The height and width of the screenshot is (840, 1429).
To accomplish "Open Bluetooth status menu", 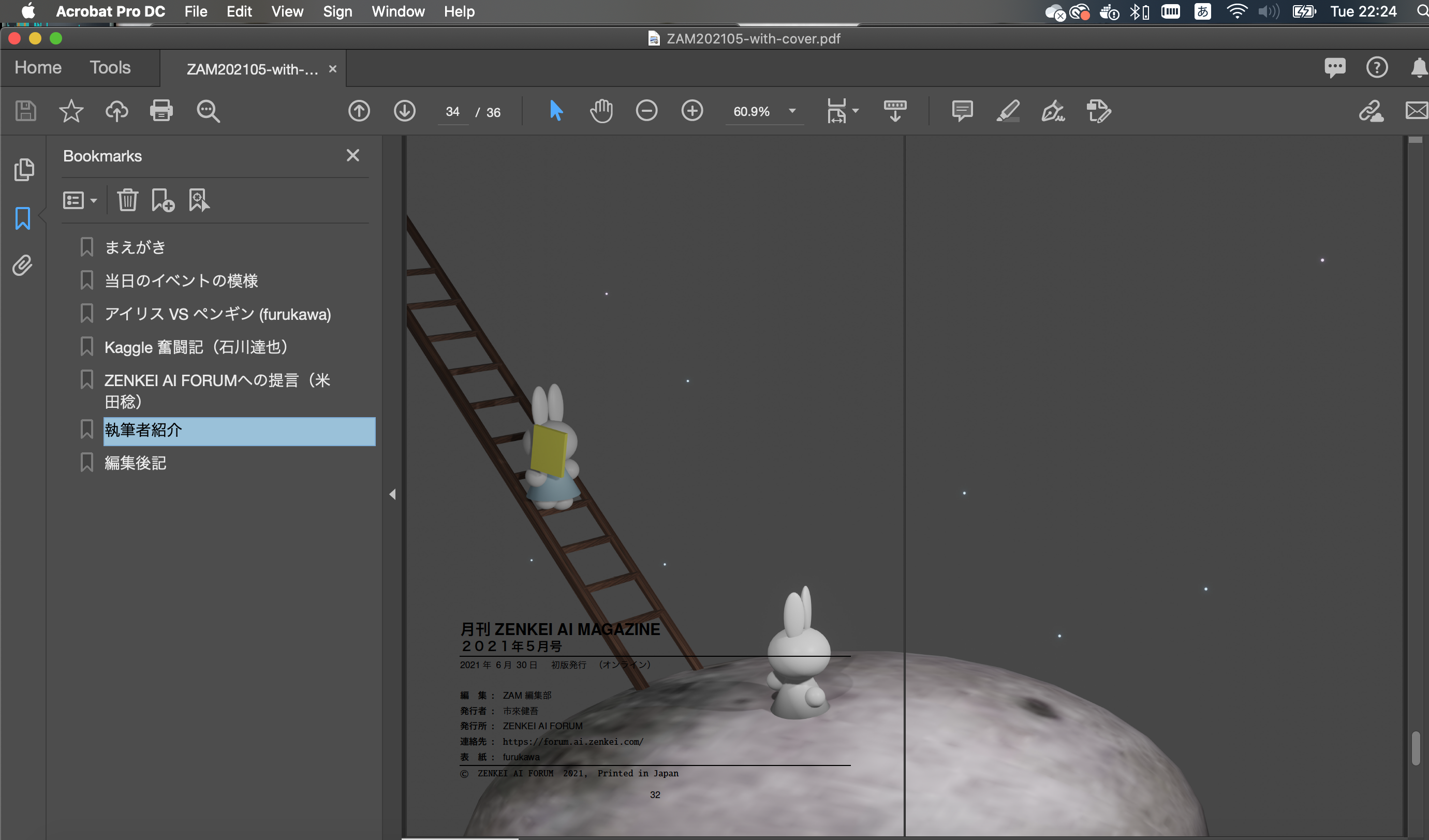I will [1139, 11].
